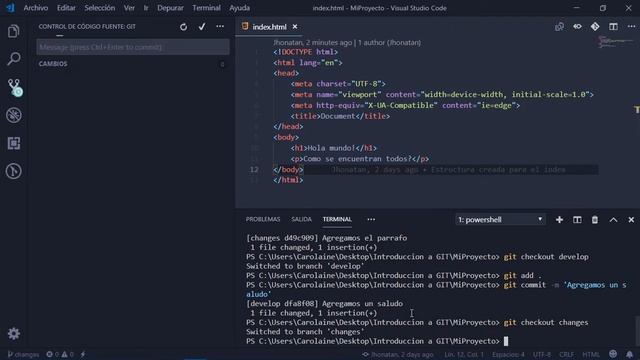The width and height of the screenshot is (640, 360).
Task: Click the h1 Hola mundo line
Action: point(333,148)
